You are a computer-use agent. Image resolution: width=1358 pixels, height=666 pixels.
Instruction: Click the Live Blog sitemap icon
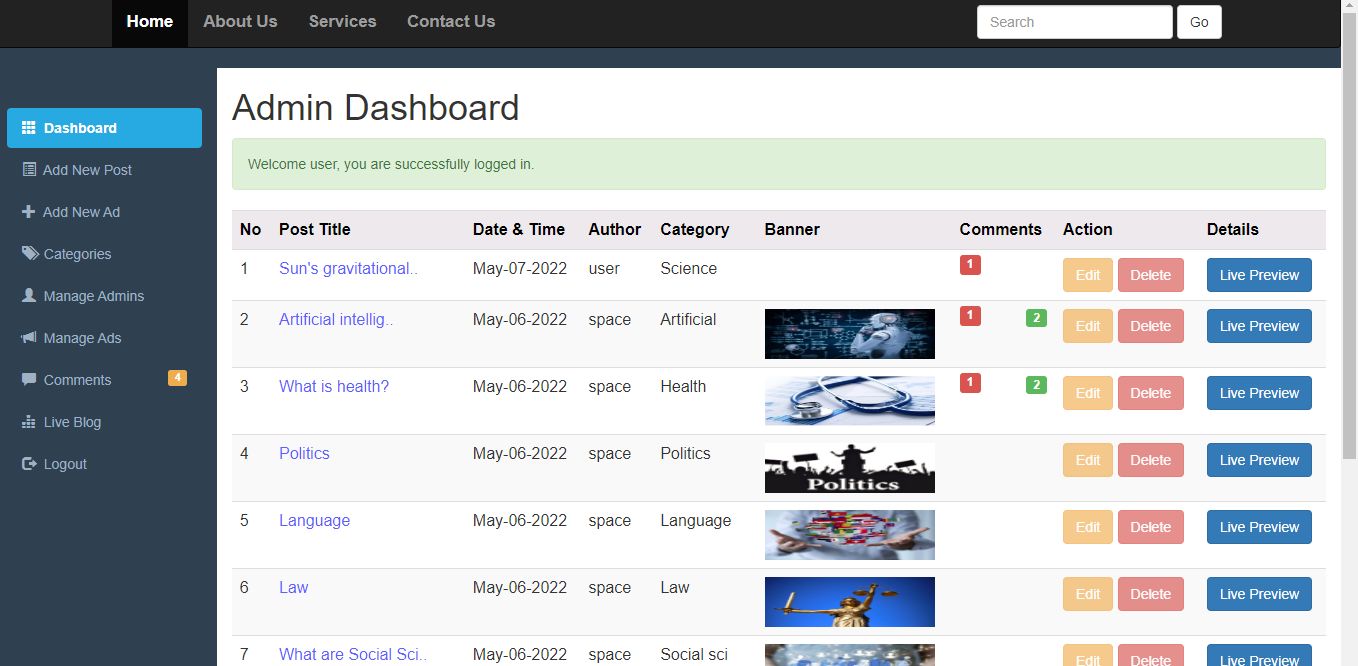(x=29, y=422)
